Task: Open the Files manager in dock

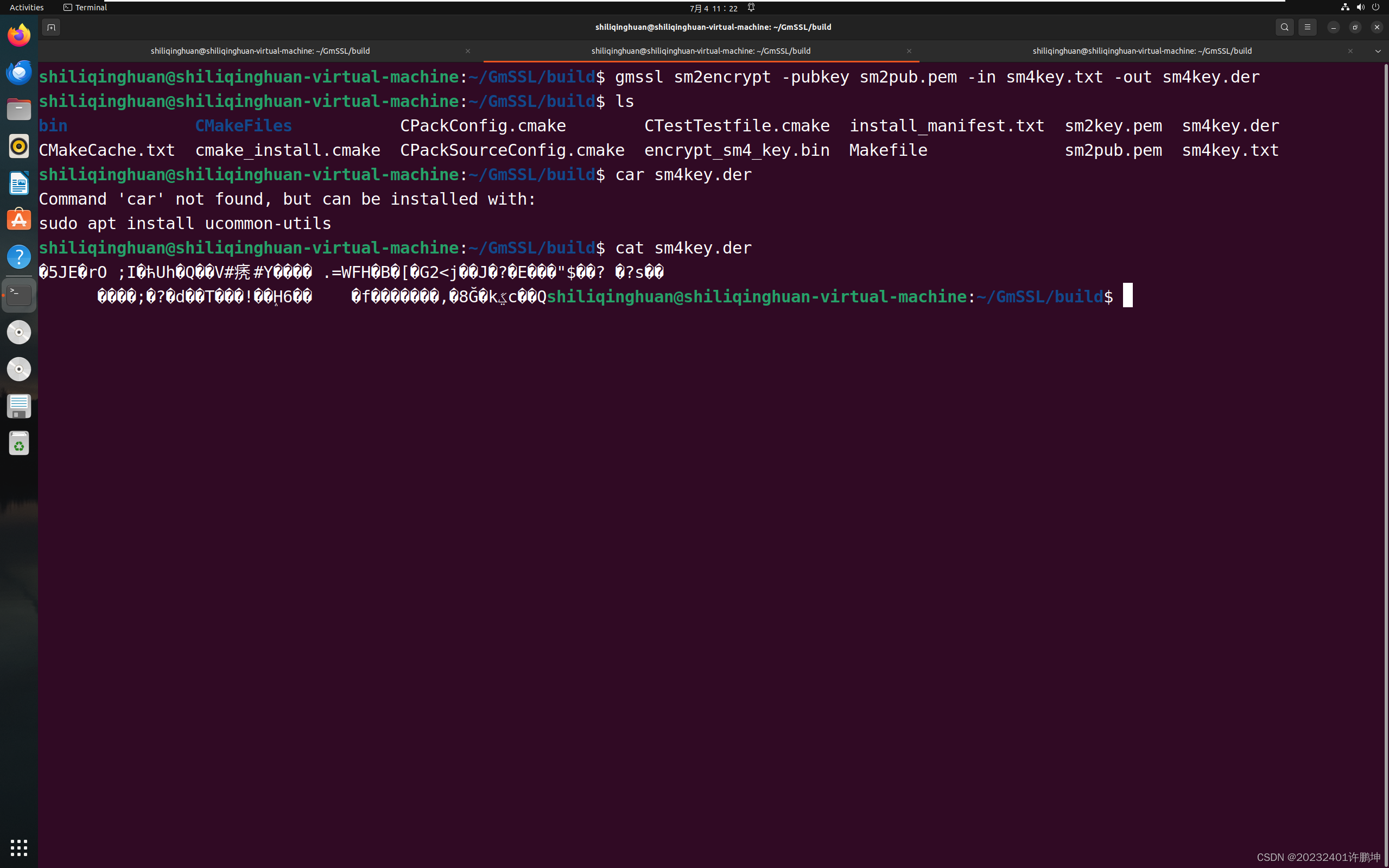Action: pos(19,109)
